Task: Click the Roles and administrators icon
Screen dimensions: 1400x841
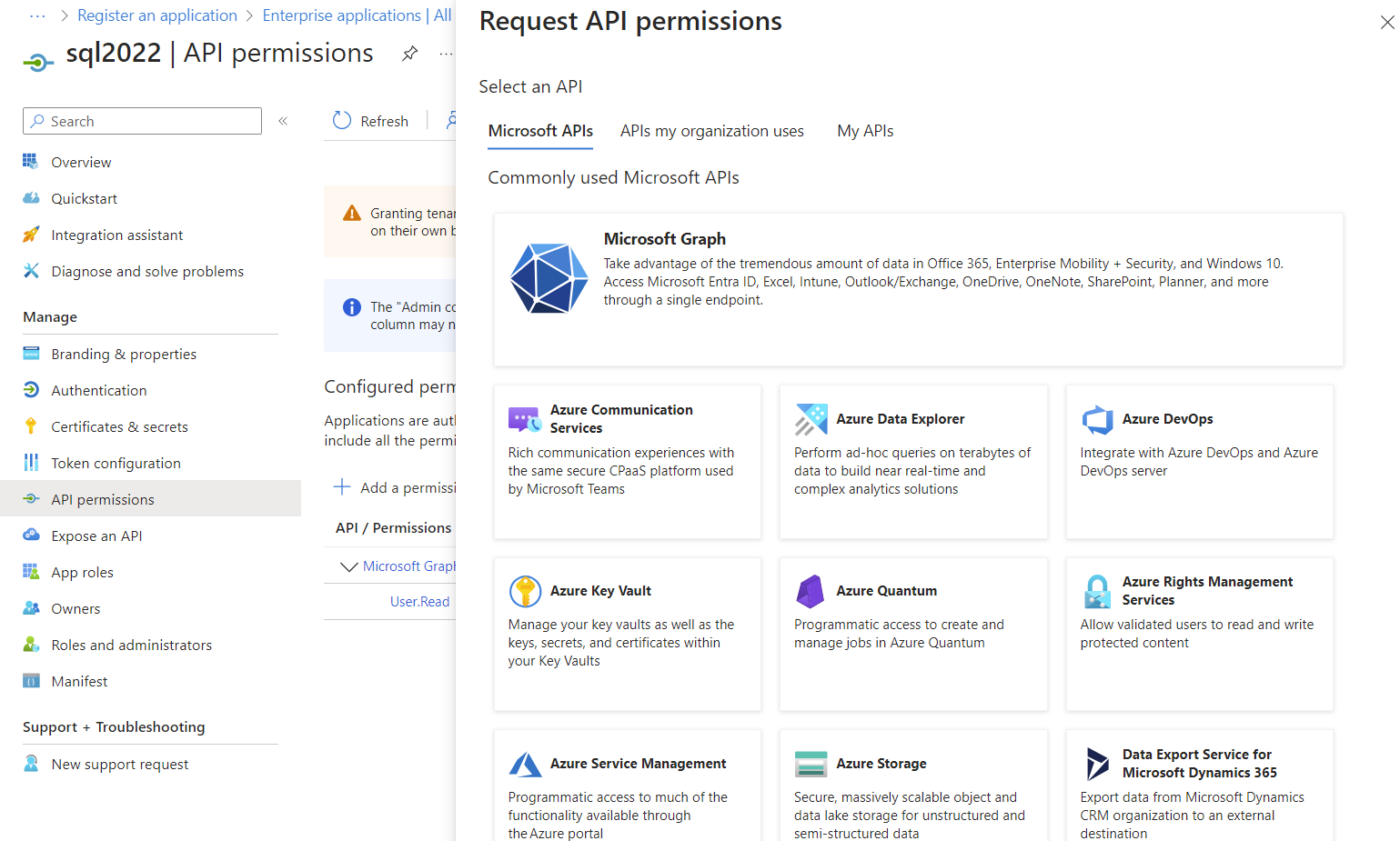Action: [31, 644]
